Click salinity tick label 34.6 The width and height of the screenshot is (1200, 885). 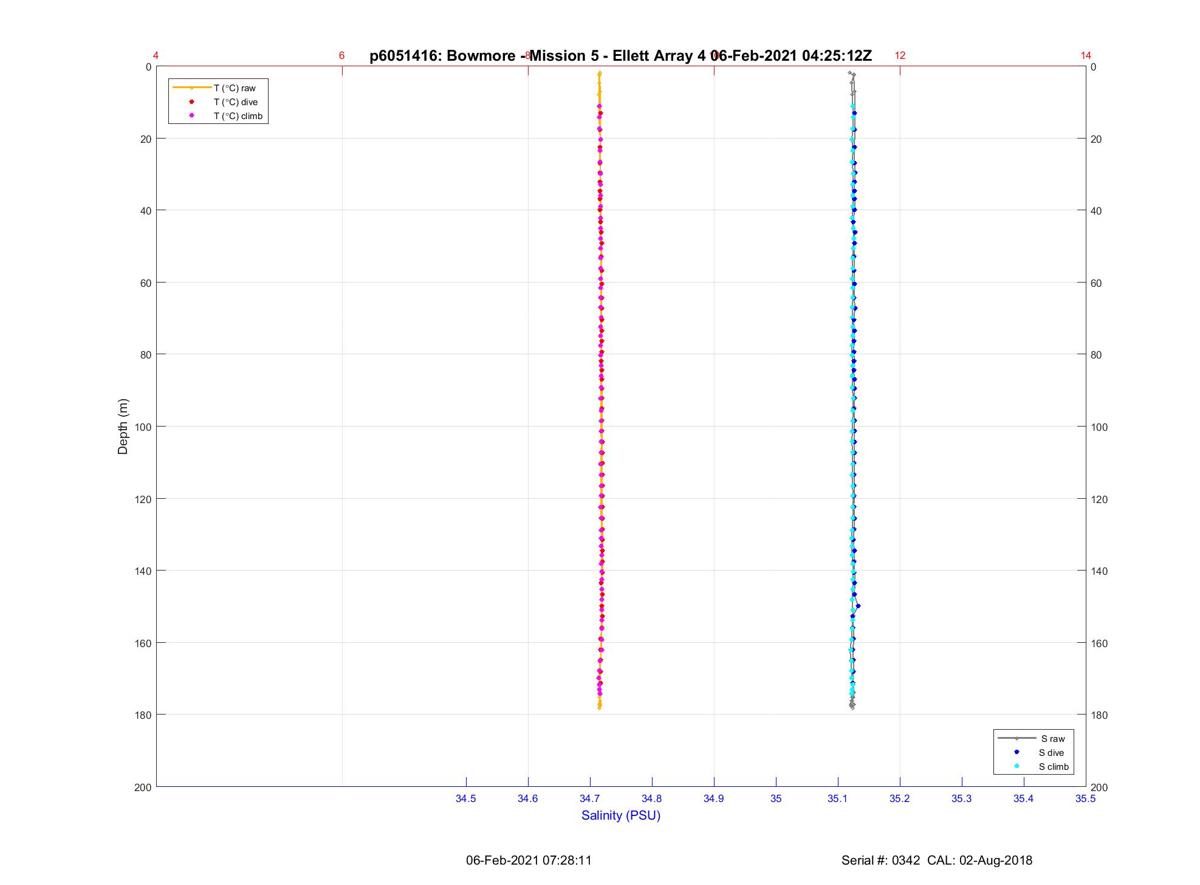[x=528, y=799]
